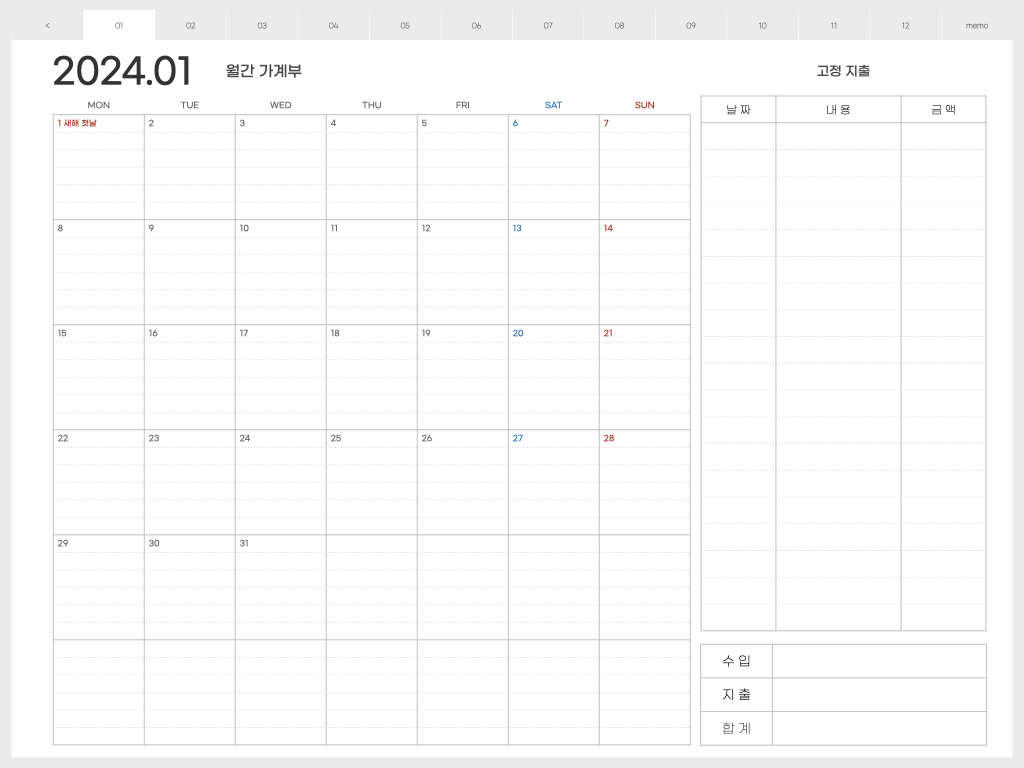1024x768 pixels.
Task: Select Saturday day 20 cell
Action: pos(554,377)
